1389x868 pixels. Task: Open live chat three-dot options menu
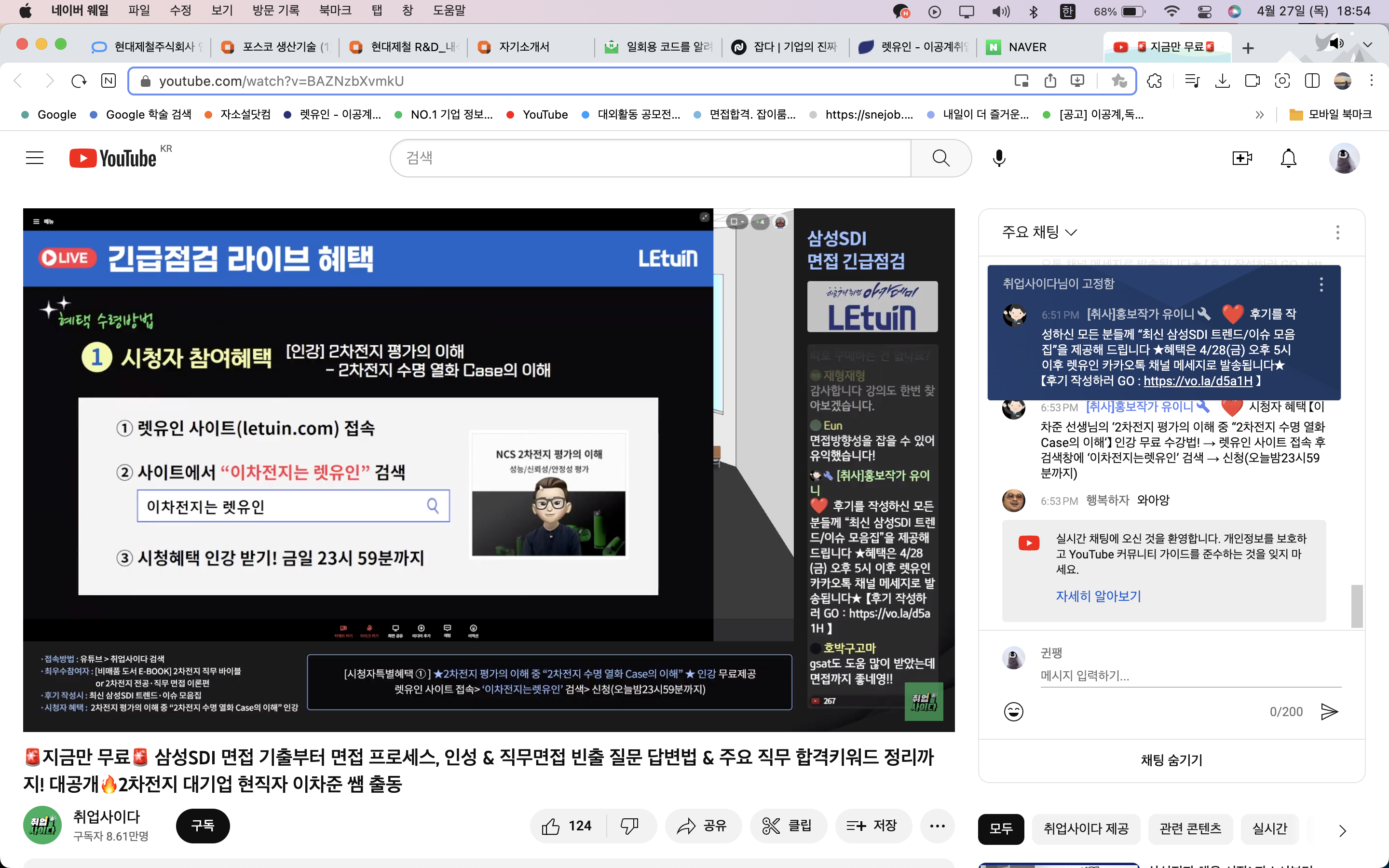coord(1337,232)
